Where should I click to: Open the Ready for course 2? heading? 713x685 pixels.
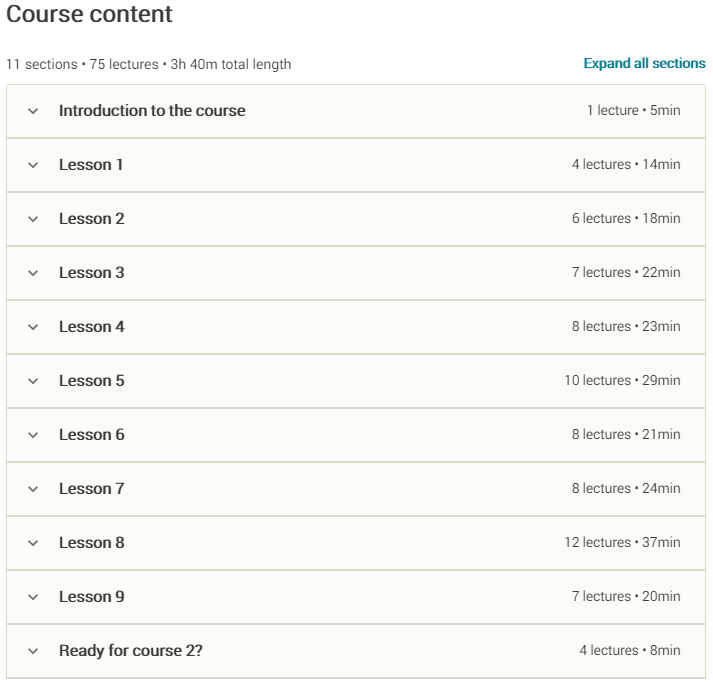point(131,651)
